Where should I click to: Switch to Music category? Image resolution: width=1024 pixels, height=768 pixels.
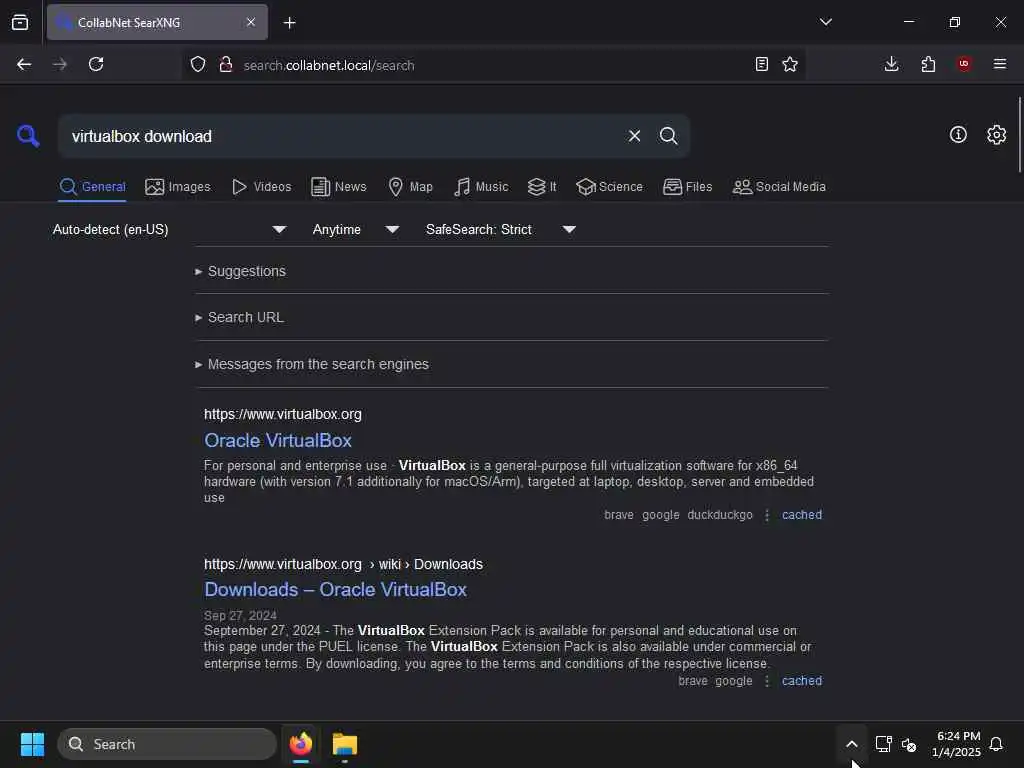pos(481,187)
